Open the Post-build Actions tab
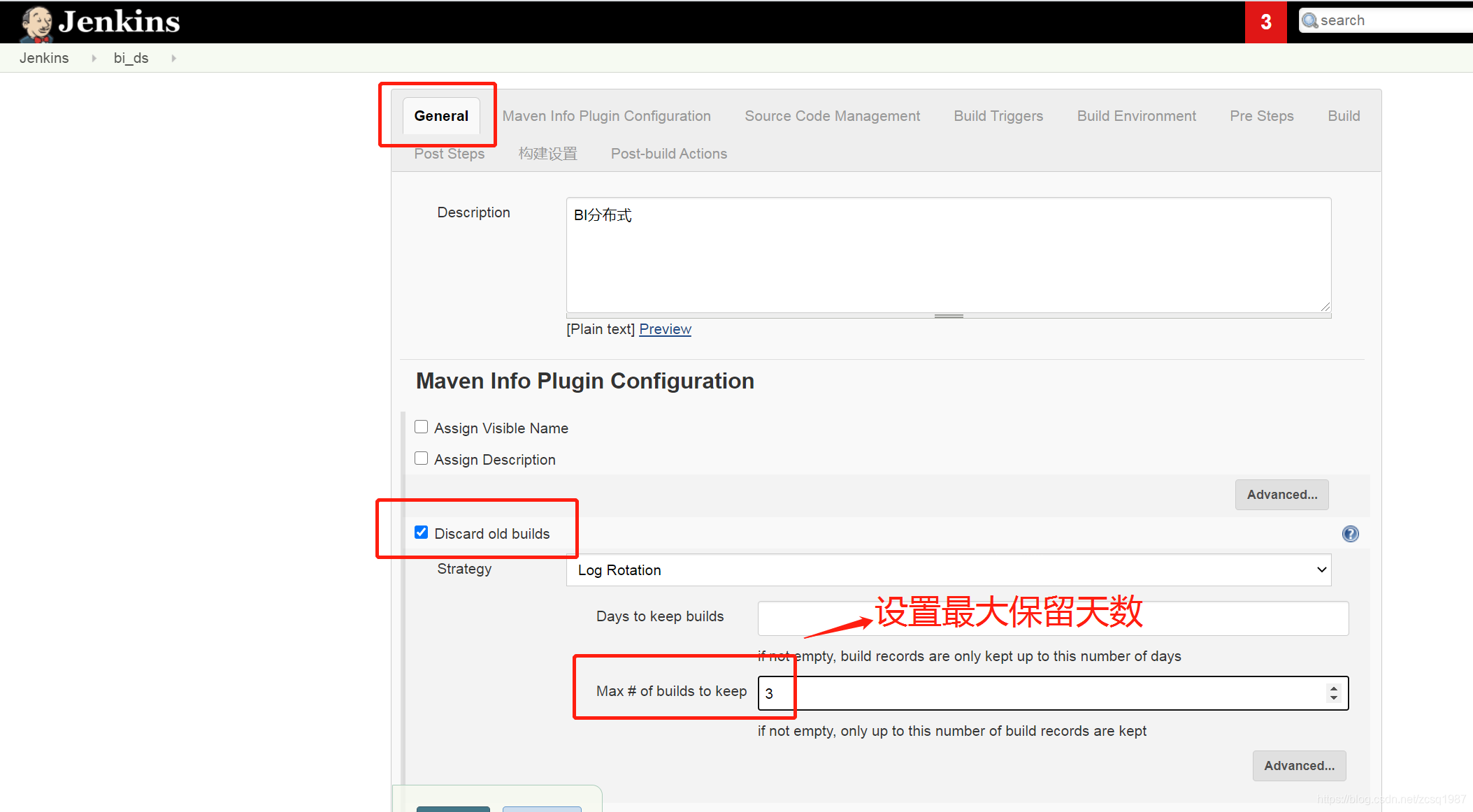Image resolution: width=1473 pixels, height=812 pixels. pyautogui.click(x=668, y=154)
